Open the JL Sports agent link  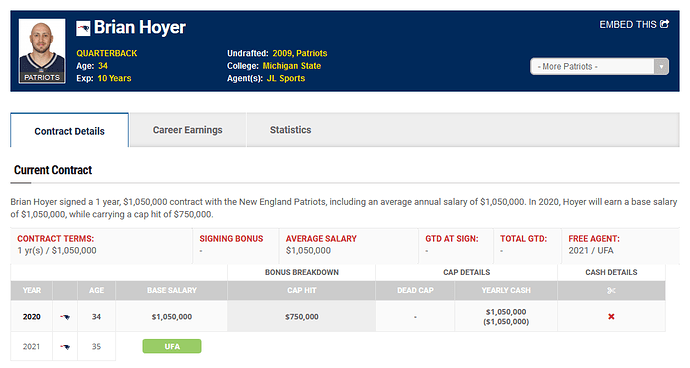(x=286, y=78)
